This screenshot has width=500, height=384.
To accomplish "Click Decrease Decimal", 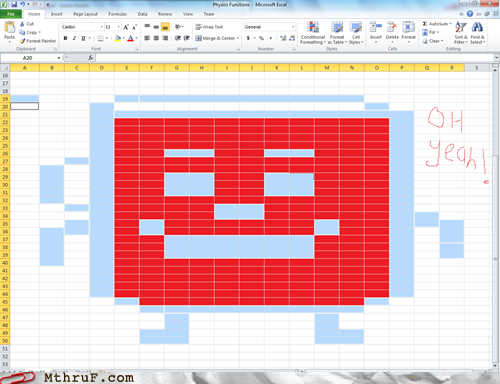I will pyautogui.click(x=292, y=38).
